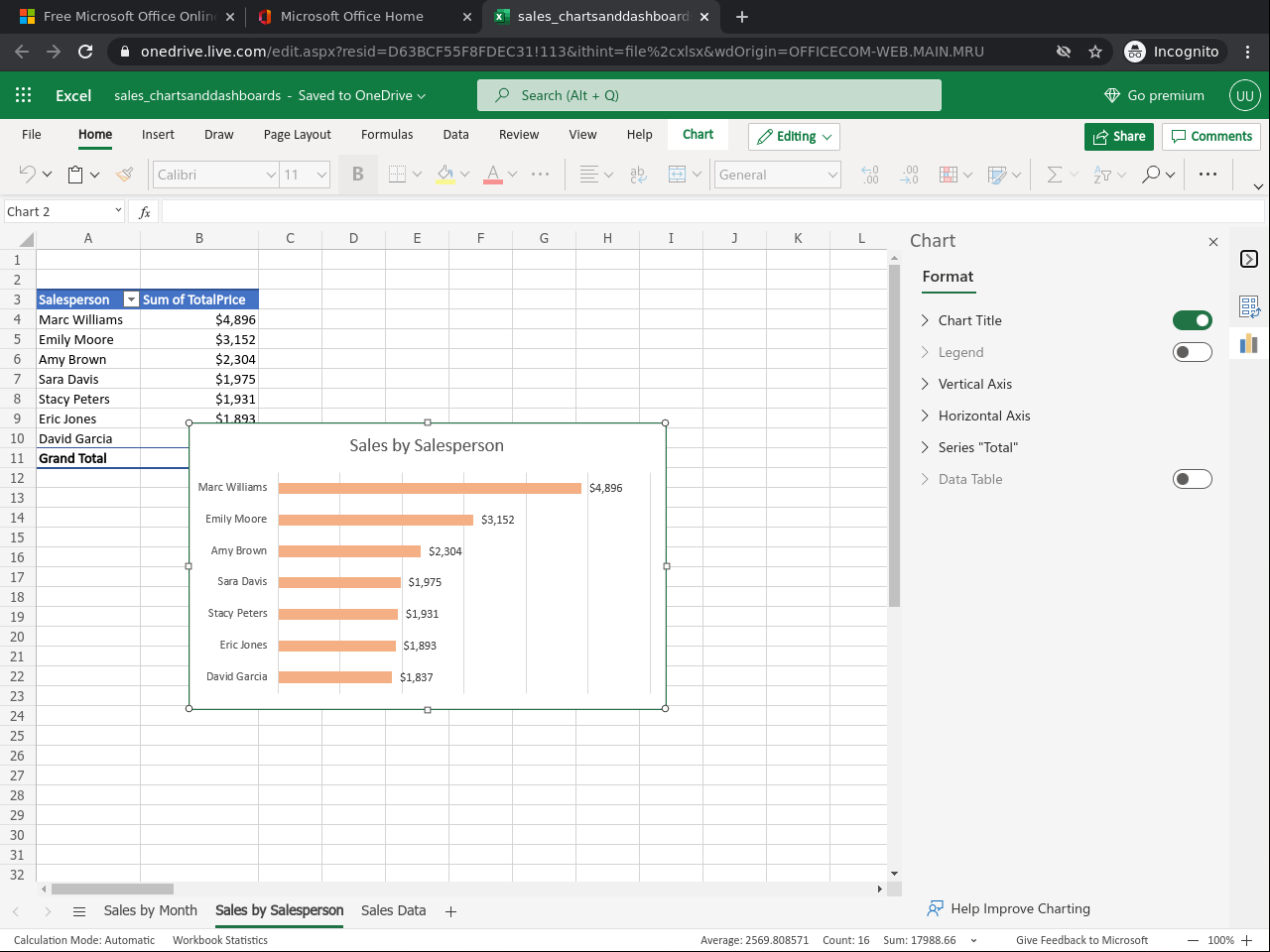Viewport: 1270px width, 952px height.
Task: Click the Help Improve Charting link
Action: 1019,908
